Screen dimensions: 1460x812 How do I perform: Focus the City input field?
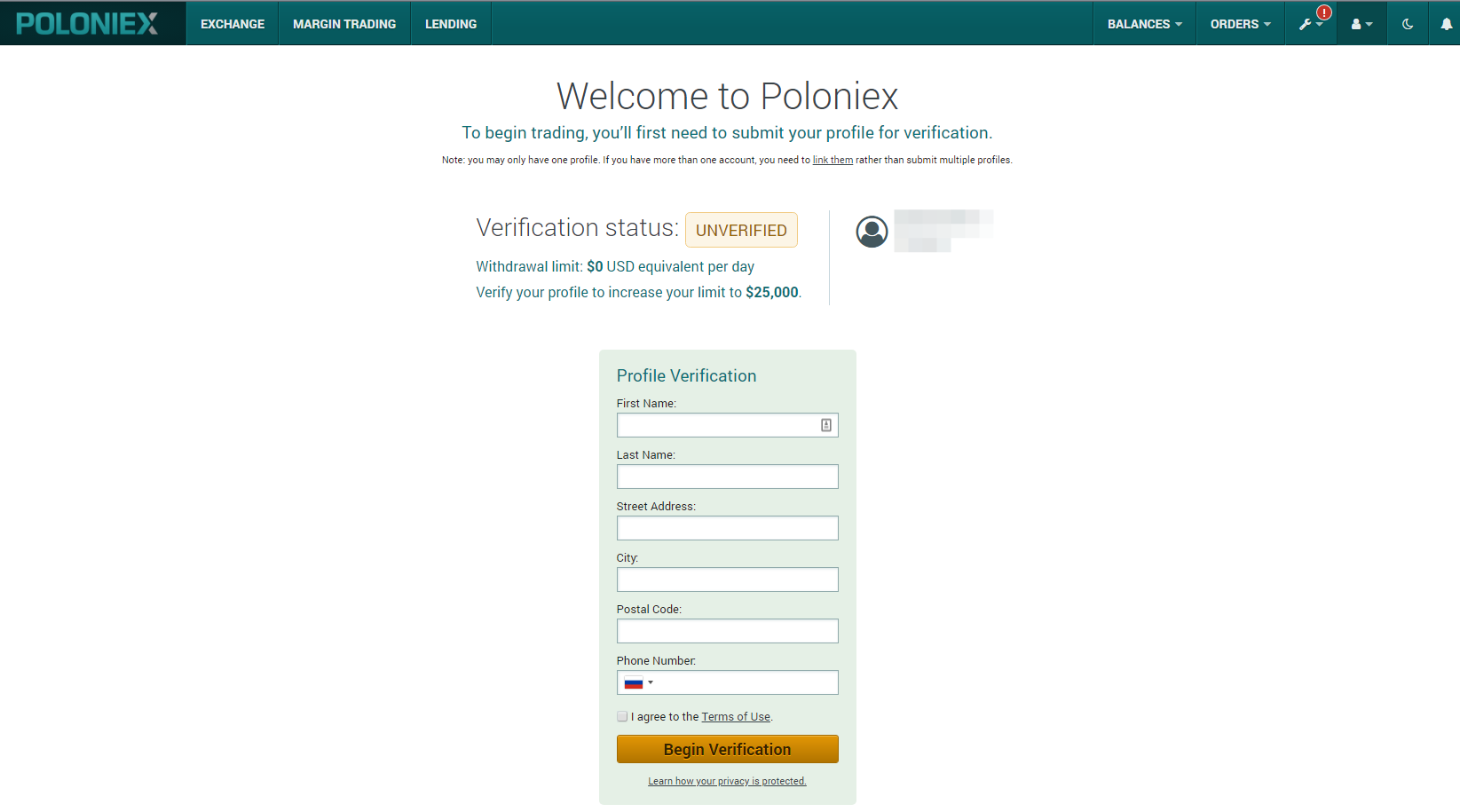(728, 579)
